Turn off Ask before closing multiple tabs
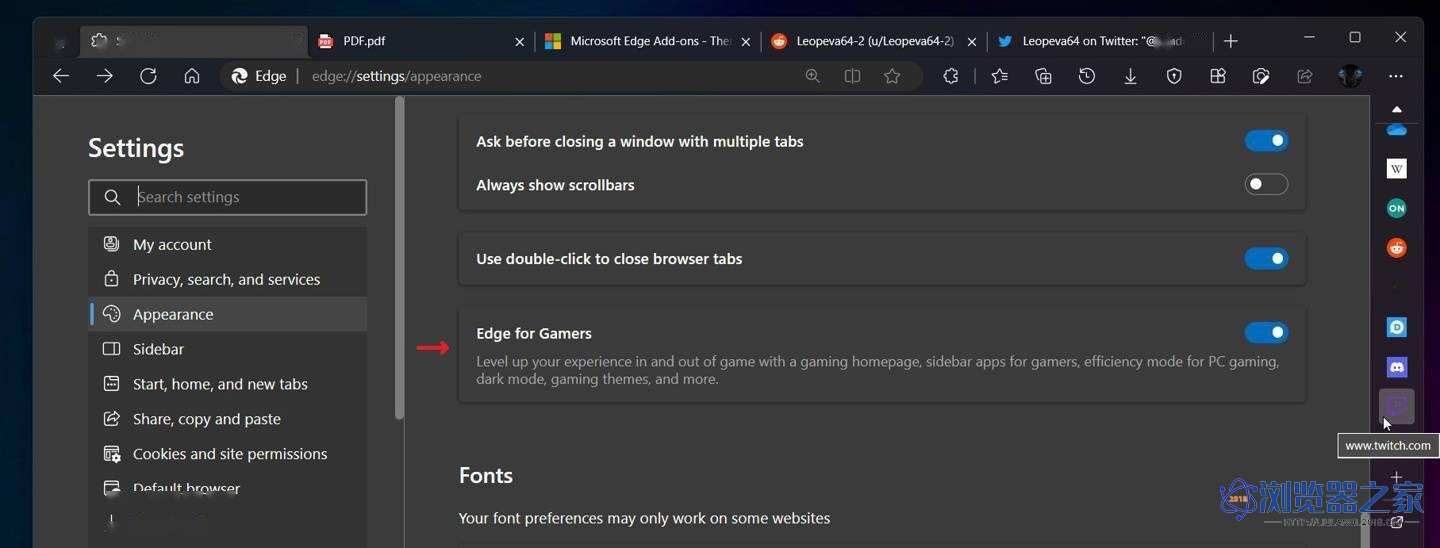 [1266, 141]
